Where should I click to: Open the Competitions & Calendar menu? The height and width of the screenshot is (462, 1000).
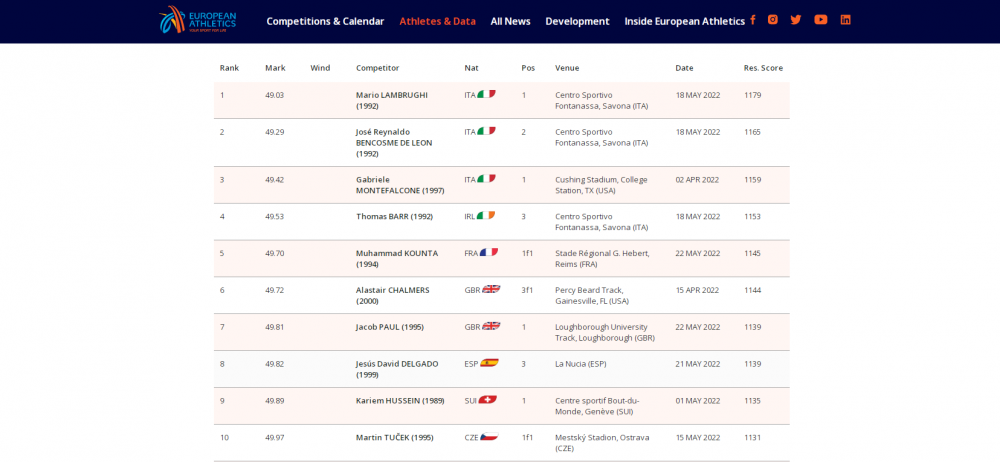click(325, 21)
